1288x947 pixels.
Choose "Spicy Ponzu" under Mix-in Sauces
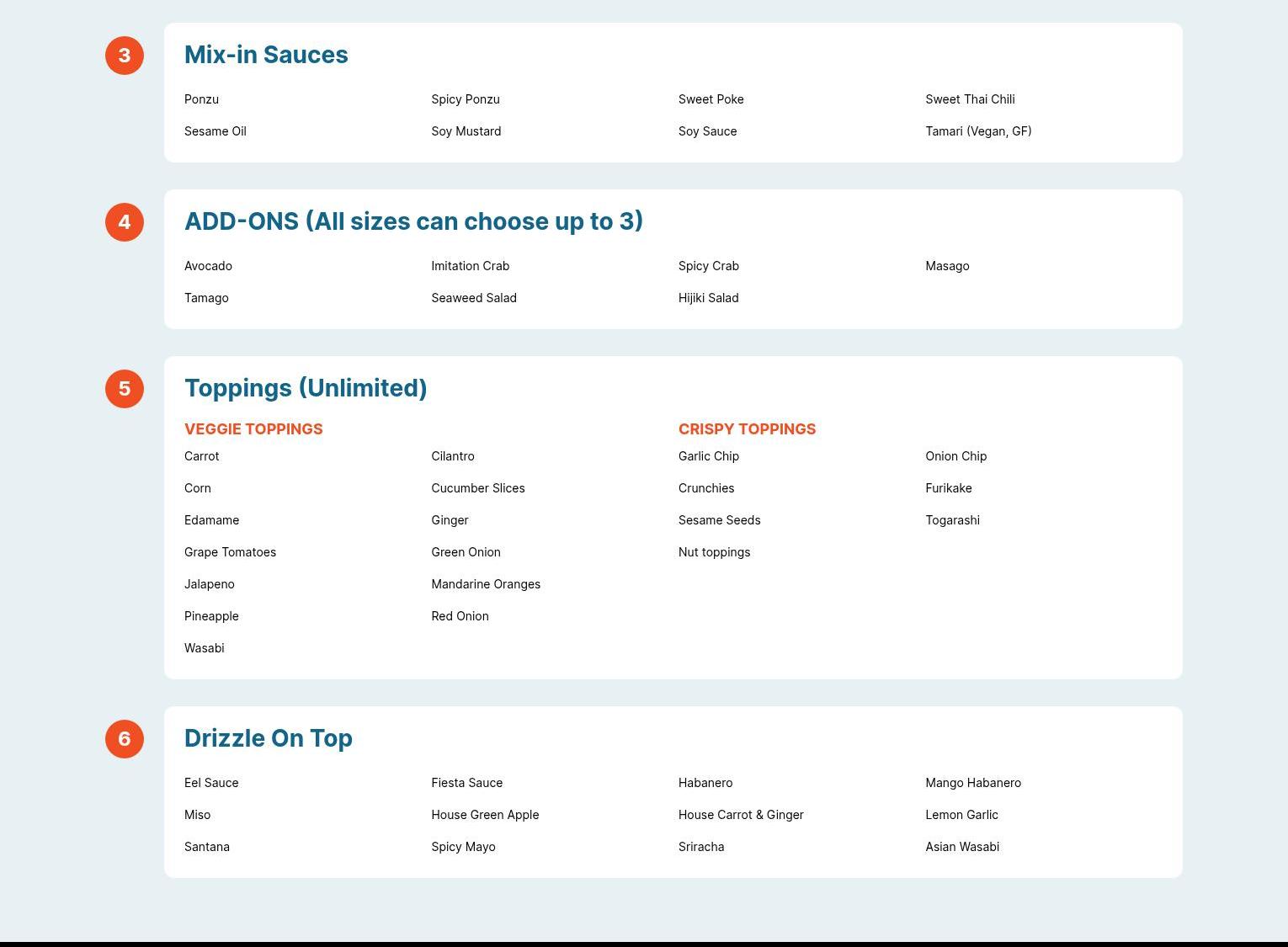point(466,99)
